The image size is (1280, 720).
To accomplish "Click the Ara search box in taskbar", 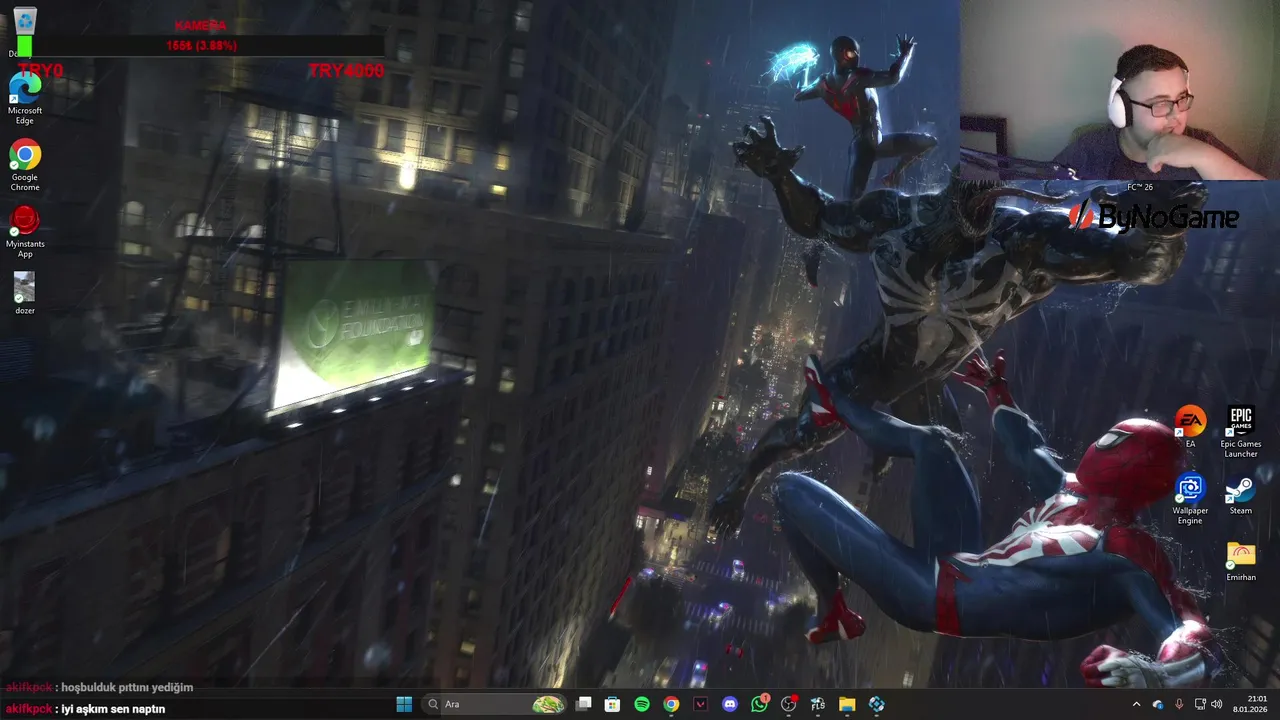I will 494,704.
